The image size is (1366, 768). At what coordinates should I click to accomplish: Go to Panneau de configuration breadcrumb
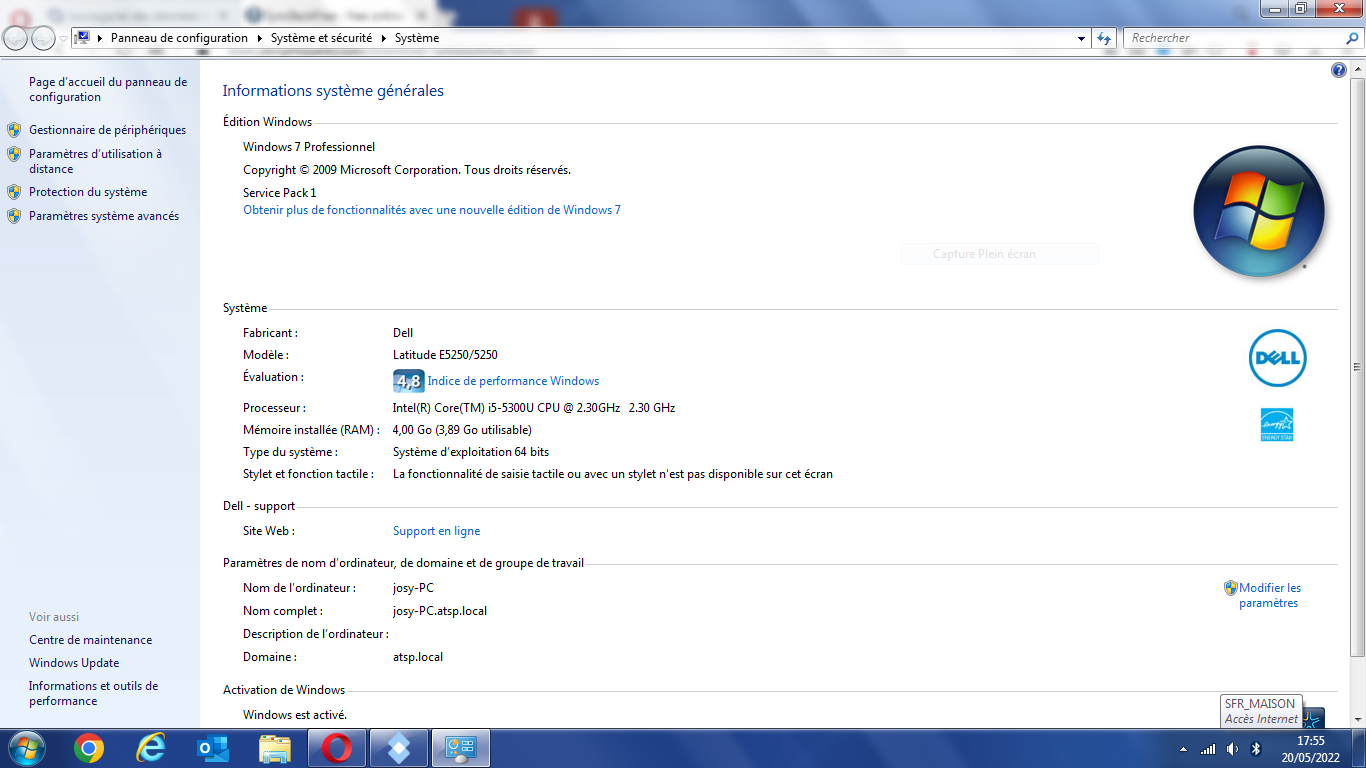click(x=179, y=38)
